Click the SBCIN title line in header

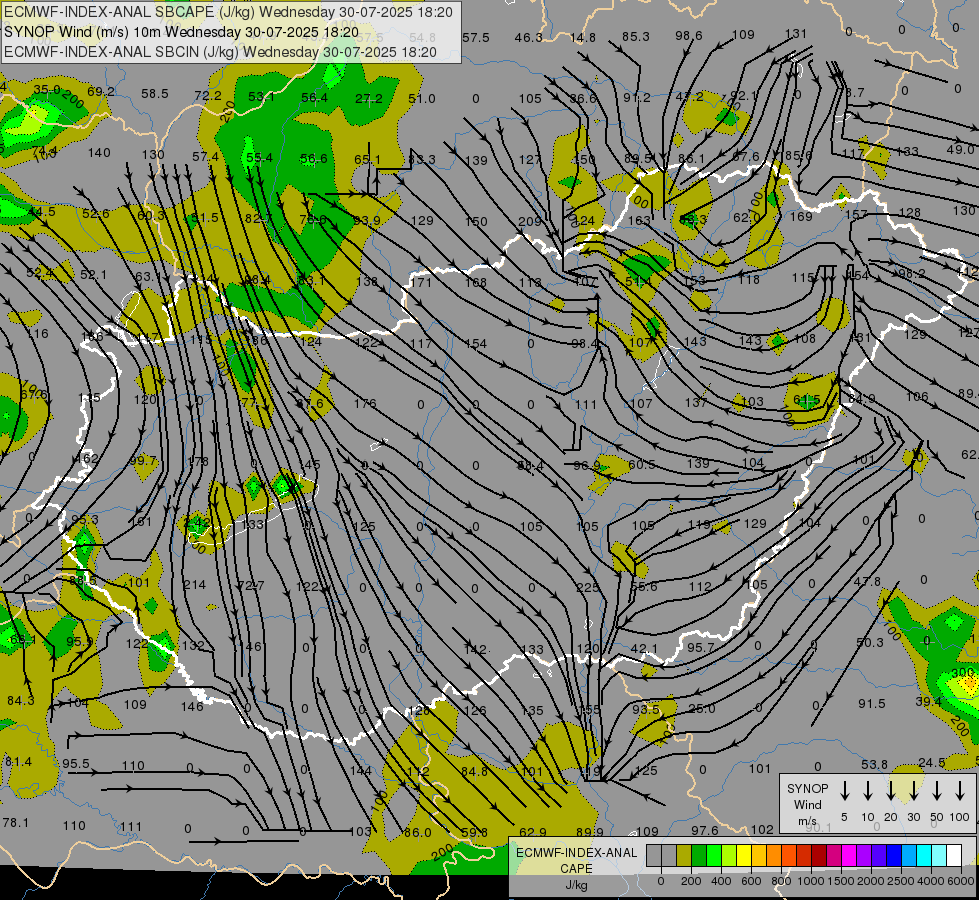(220, 52)
